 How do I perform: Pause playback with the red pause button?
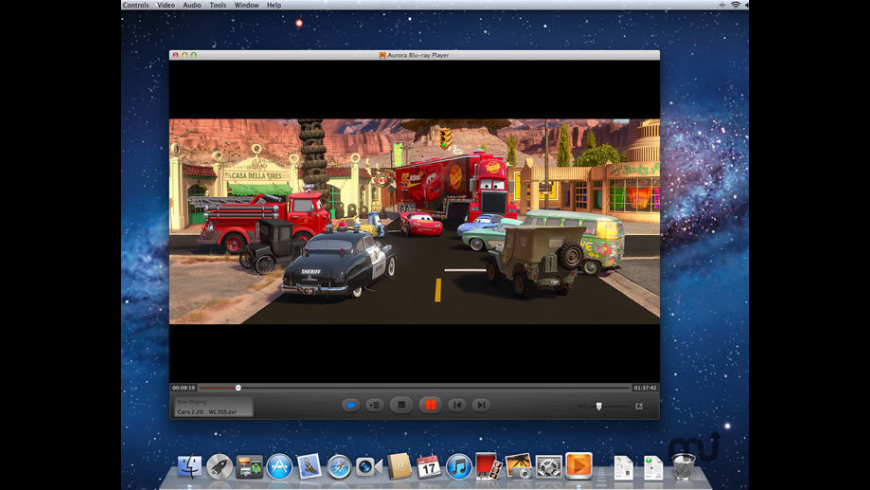click(431, 405)
